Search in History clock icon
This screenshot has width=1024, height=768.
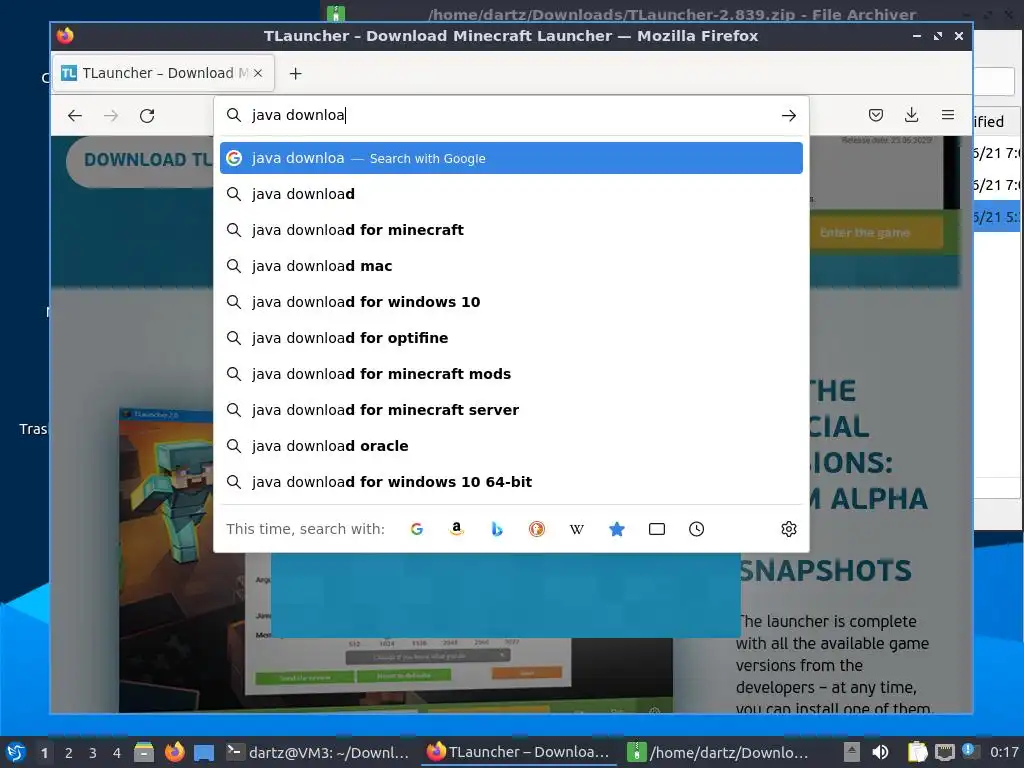[696, 529]
